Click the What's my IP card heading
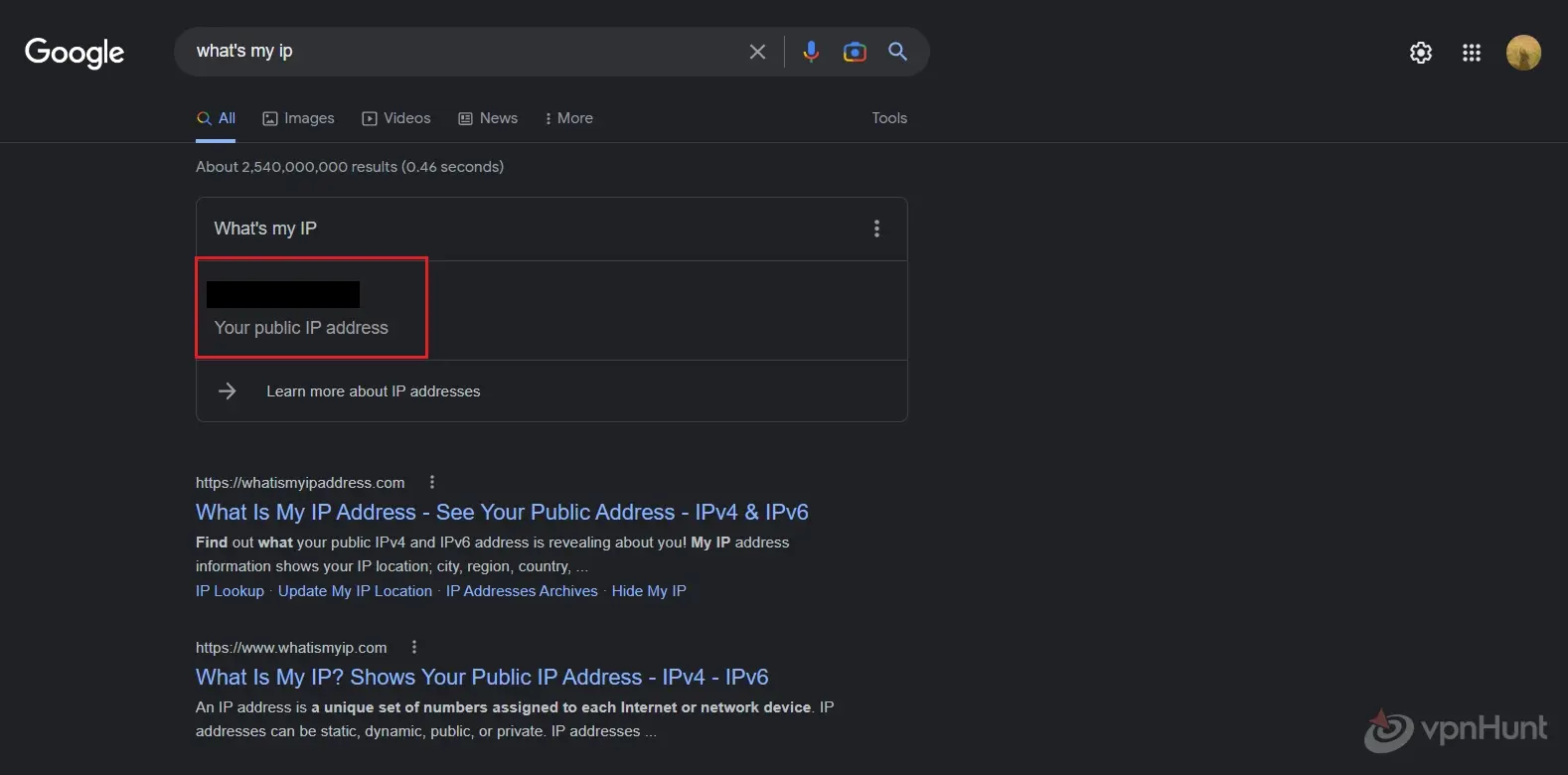The width and height of the screenshot is (1568, 775). [x=265, y=229]
